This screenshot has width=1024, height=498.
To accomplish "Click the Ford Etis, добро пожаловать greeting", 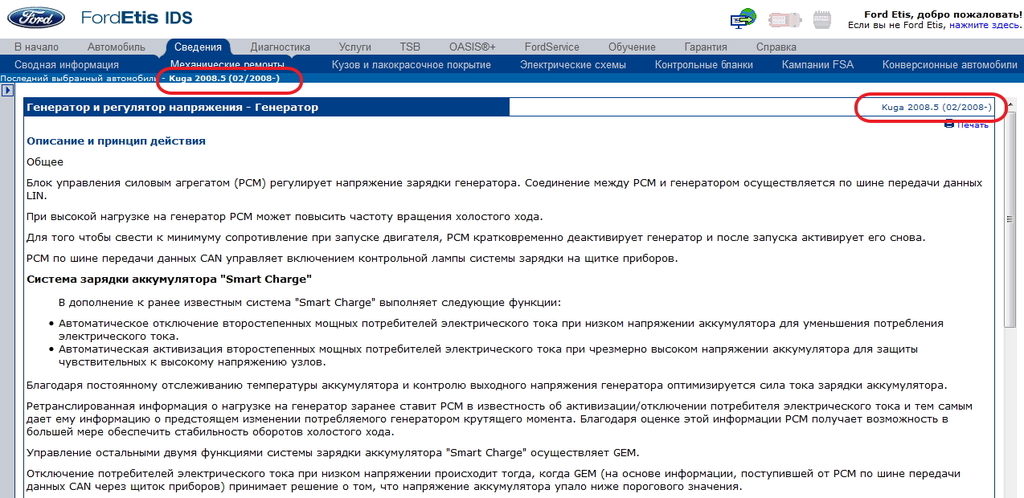I will pos(941,14).
